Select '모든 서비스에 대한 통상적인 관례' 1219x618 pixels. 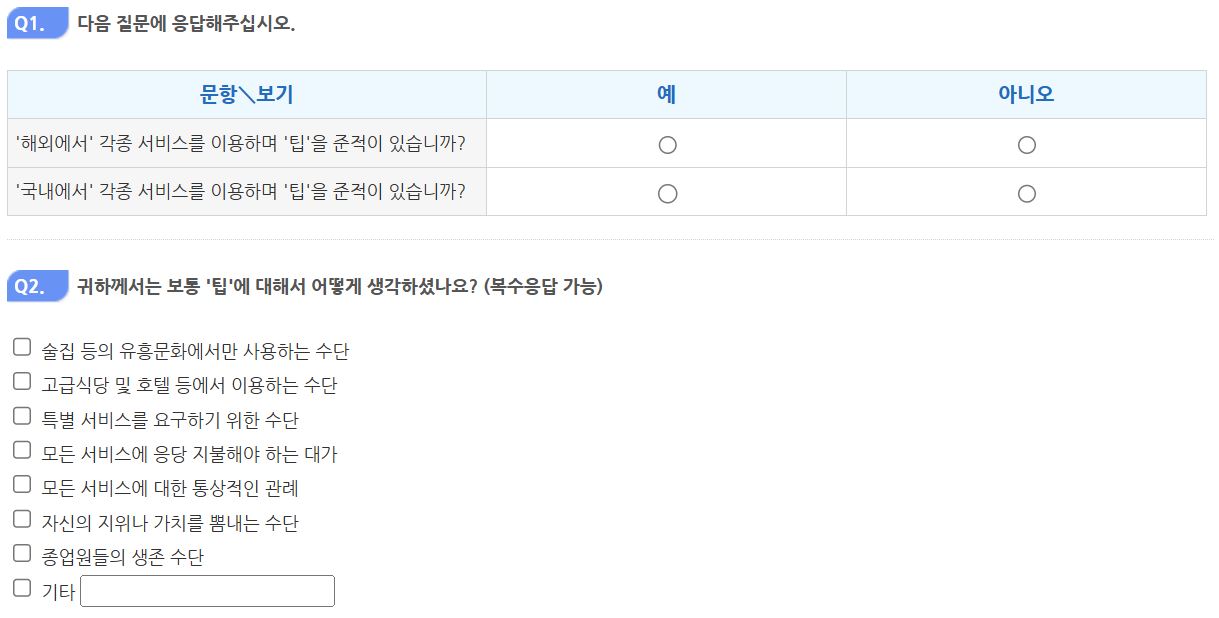tap(21, 487)
